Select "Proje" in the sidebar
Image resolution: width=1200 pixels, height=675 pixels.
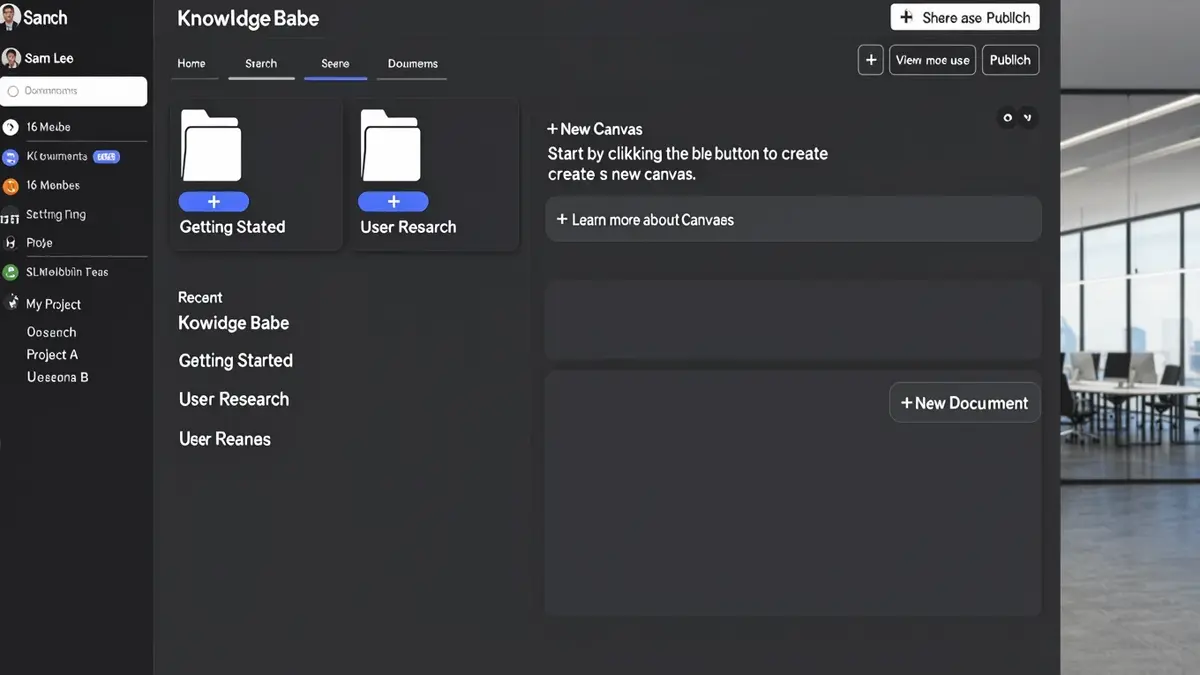tap(40, 243)
